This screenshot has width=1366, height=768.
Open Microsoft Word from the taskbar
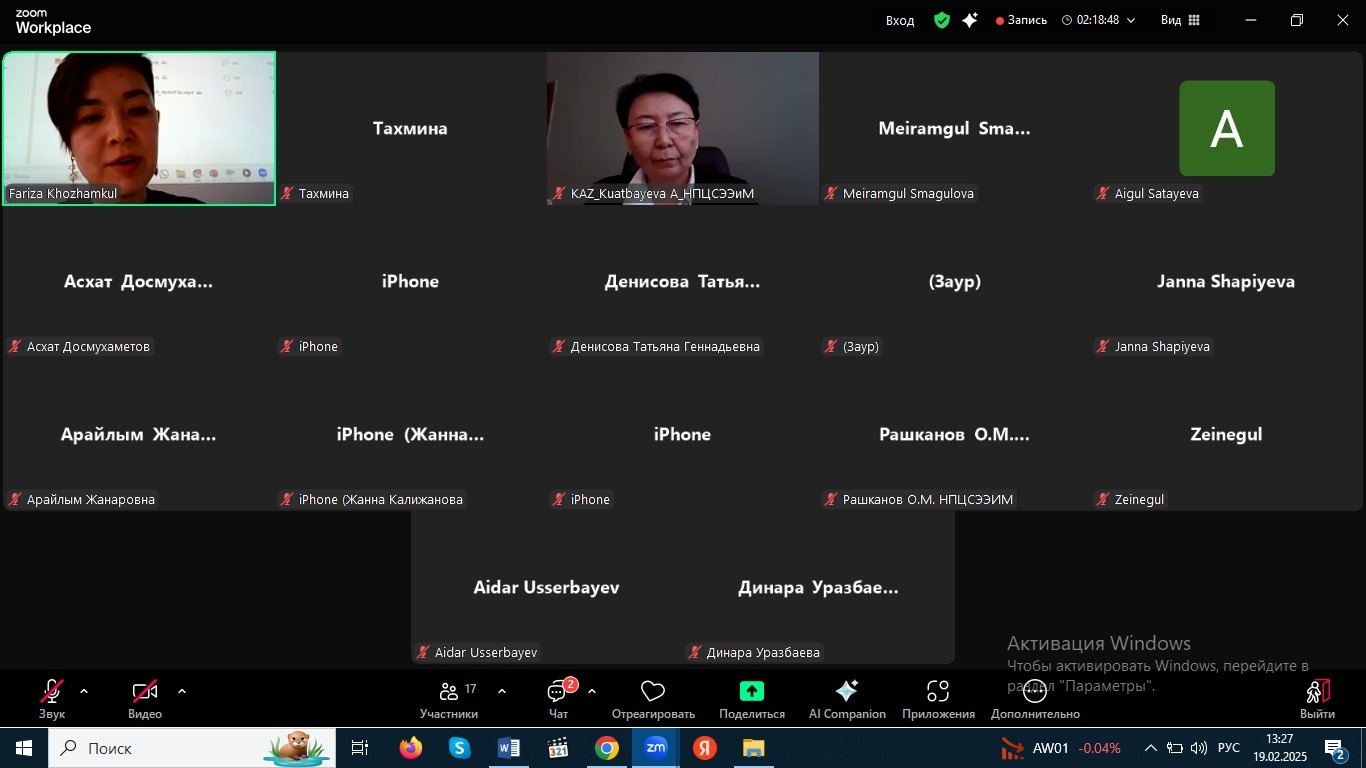coord(508,748)
